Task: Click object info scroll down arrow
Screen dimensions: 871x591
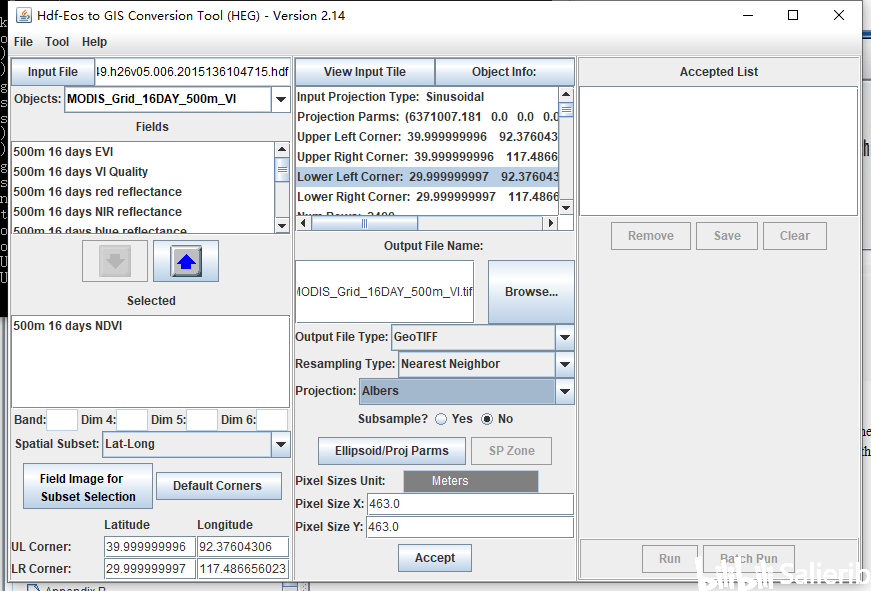Action: coord(566,208)
